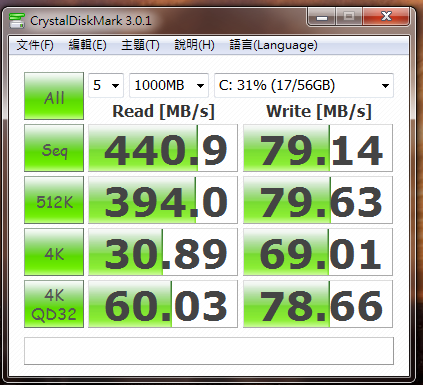Viewport: 429px width, 388px height.
Task: Expand the 1000MB test size dropdown
Action: point(169,86)
